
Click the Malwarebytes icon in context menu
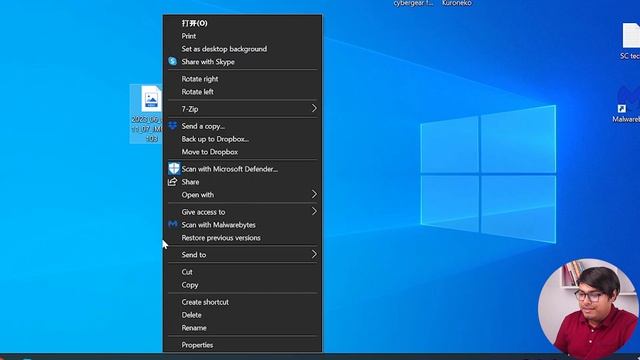pyautogui.click(x=173, y=224)
